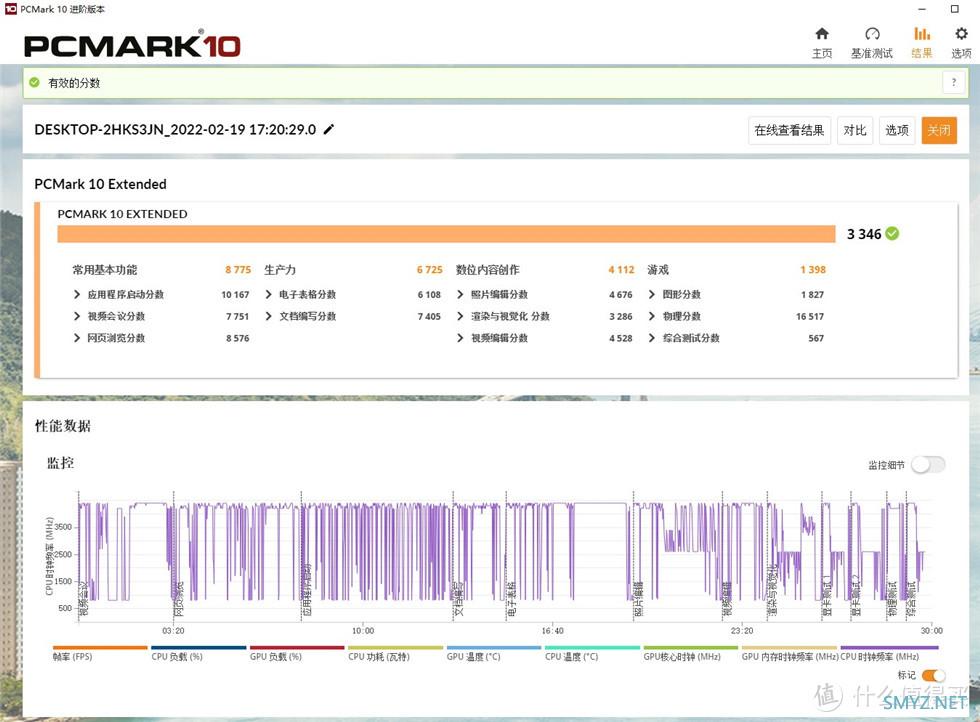
Task: Click the 数位内容创作 score 4 112
Action: tap(621, 269)
